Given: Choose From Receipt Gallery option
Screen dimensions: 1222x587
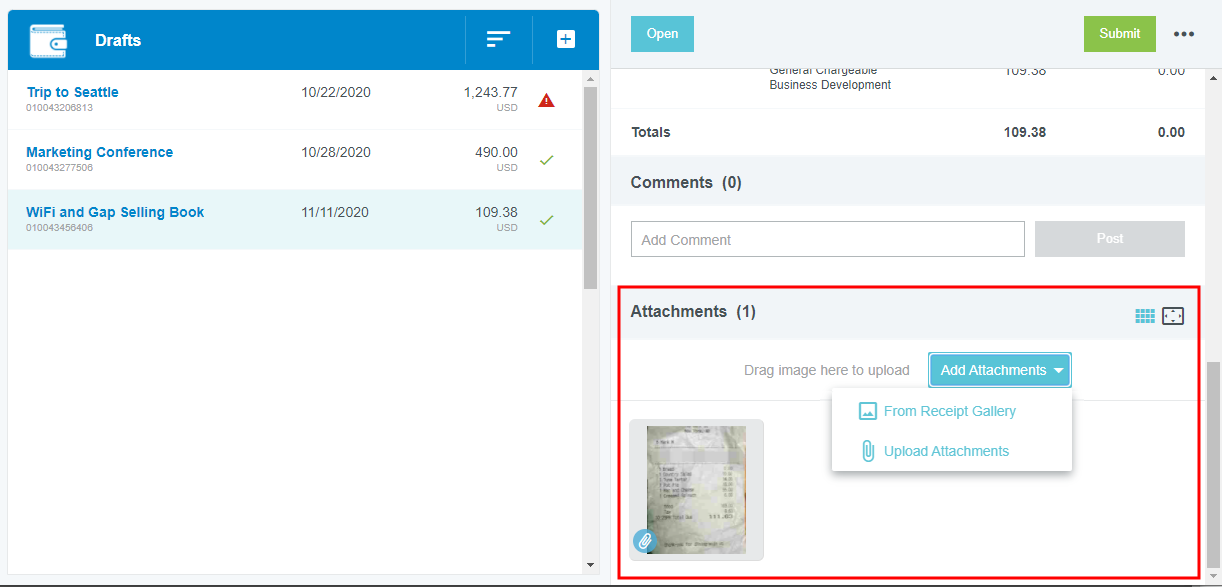Looking at the screenshot, I should tap(949, 411).
